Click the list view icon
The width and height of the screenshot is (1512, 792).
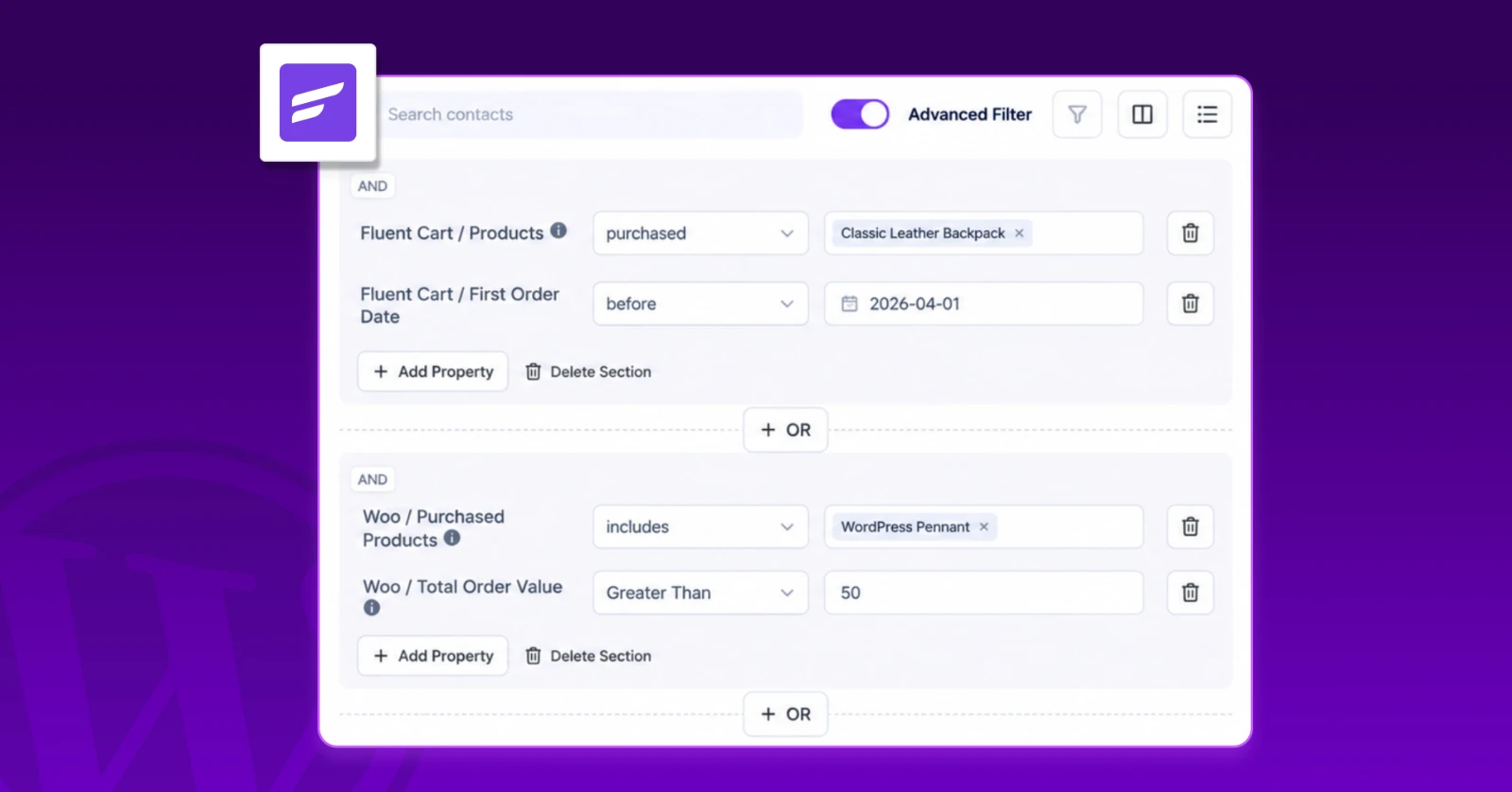[x=1207, y=114]
